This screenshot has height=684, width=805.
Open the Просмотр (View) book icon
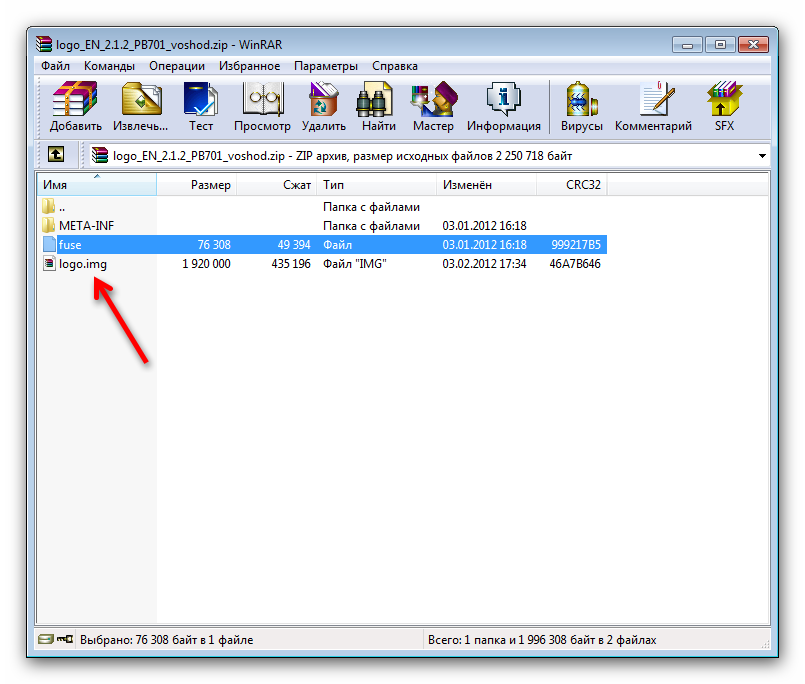click(263, 99)
